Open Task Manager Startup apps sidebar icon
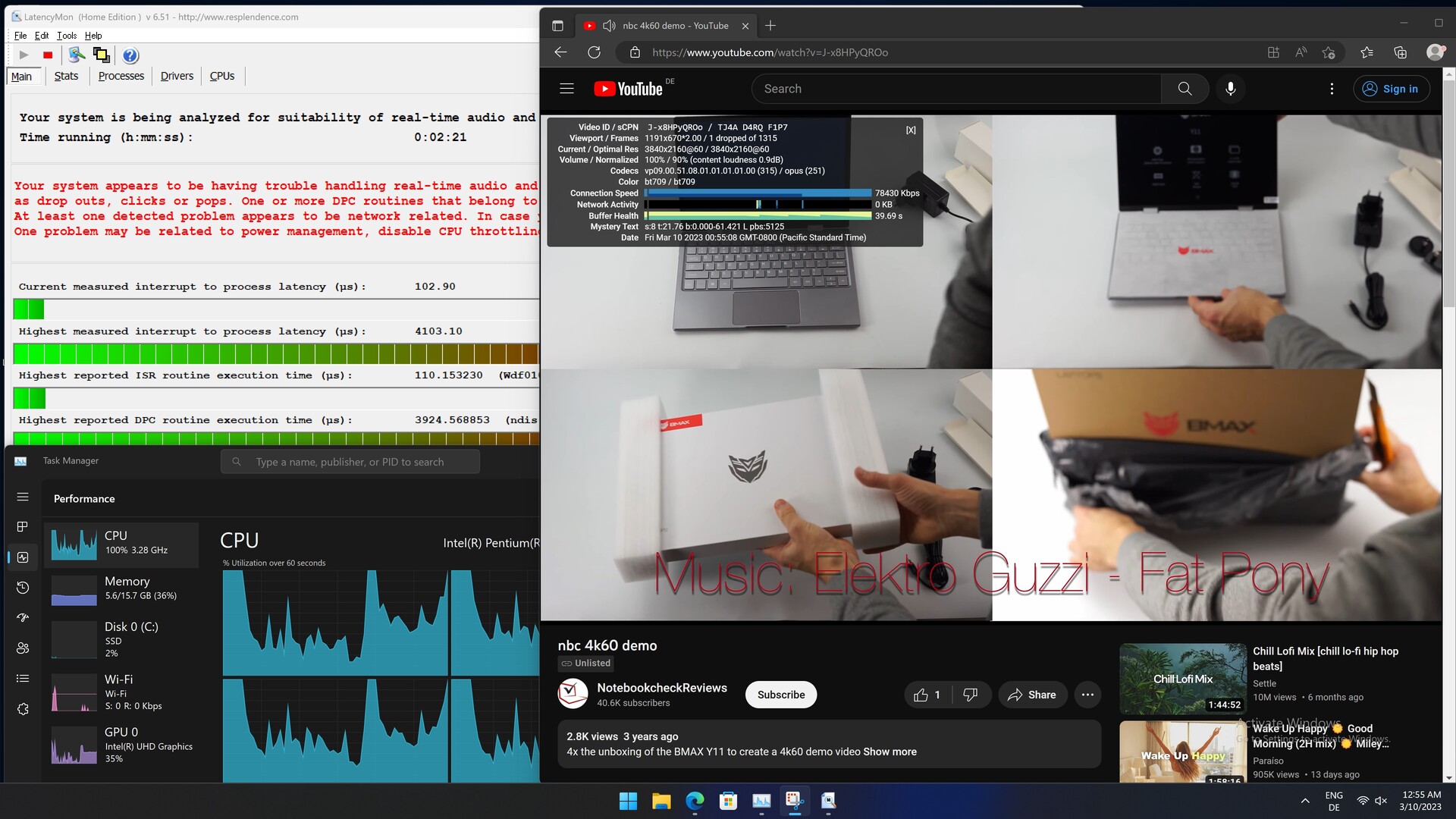Screen dimensions: 1456x819 [x=23, y=618]
